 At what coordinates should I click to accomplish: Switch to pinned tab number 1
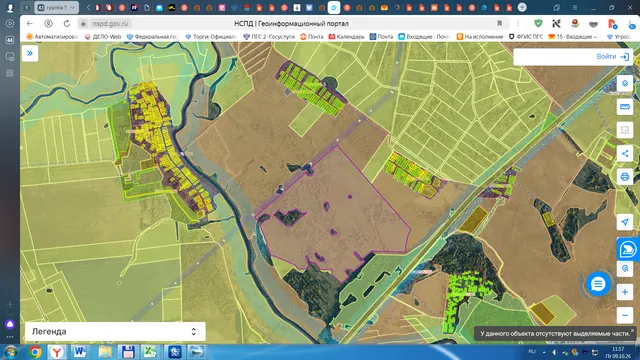[26, 7]
